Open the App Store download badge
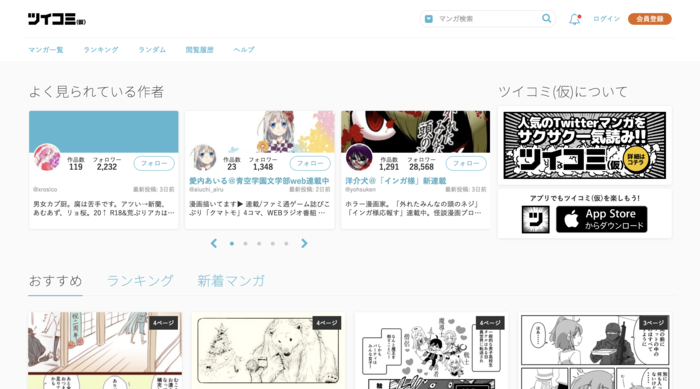The height and width of the screenshot is (389, 700). point(601,219)
